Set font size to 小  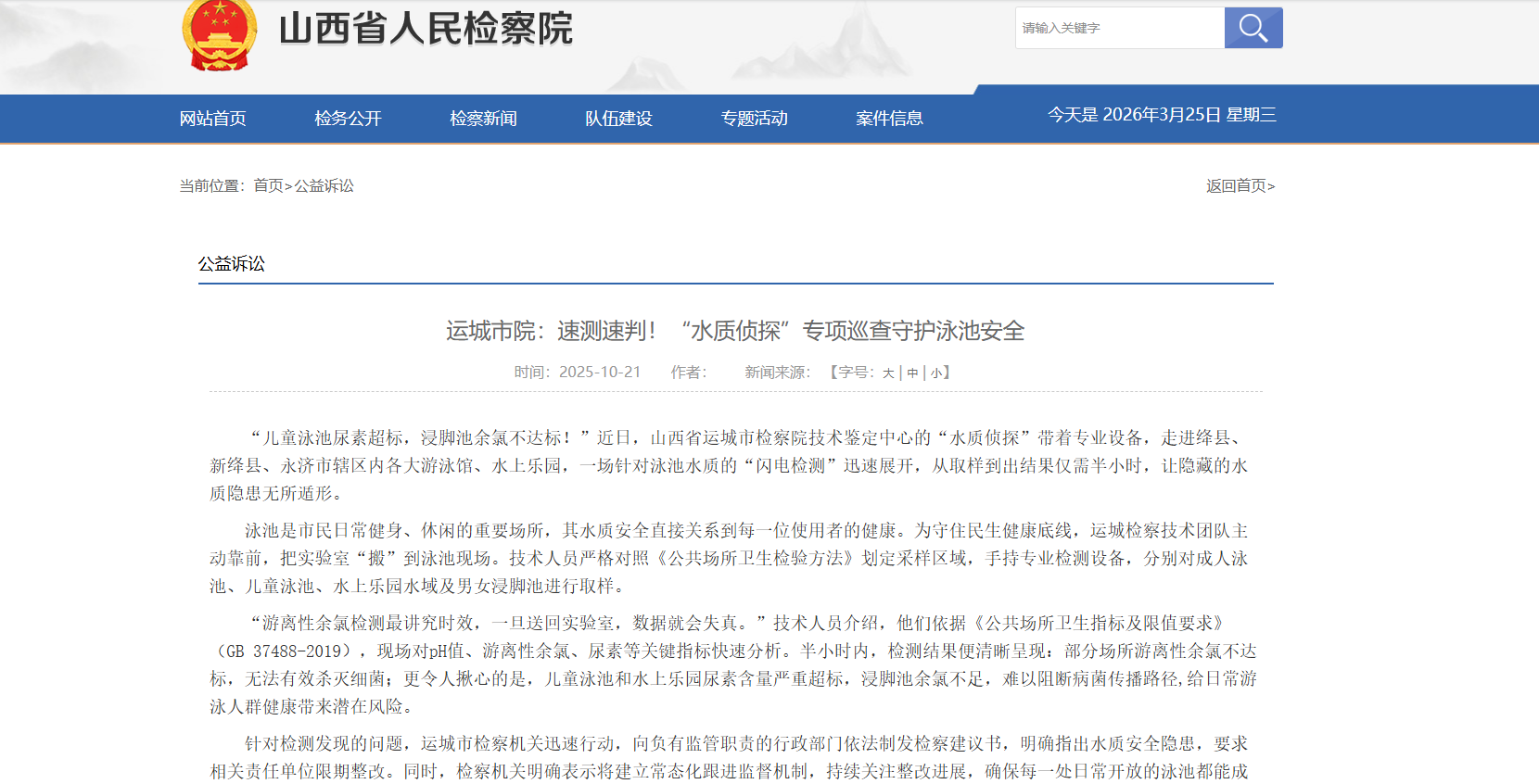point(936,373)
